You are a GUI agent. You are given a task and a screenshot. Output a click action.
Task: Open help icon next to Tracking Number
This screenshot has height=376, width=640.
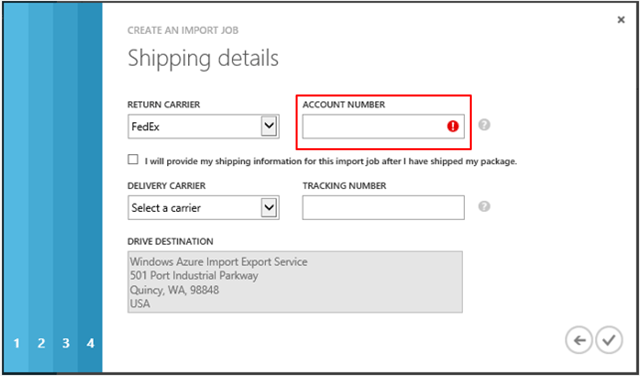484,207
